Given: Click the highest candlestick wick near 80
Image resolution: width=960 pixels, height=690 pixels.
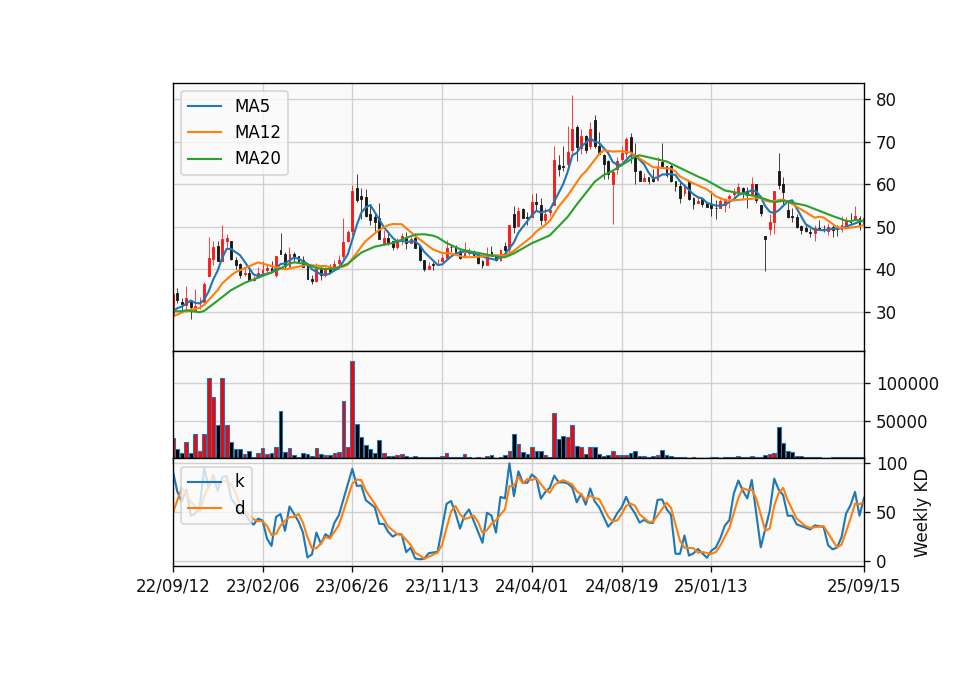Looking at the screenshot, I should click(572, 113).
